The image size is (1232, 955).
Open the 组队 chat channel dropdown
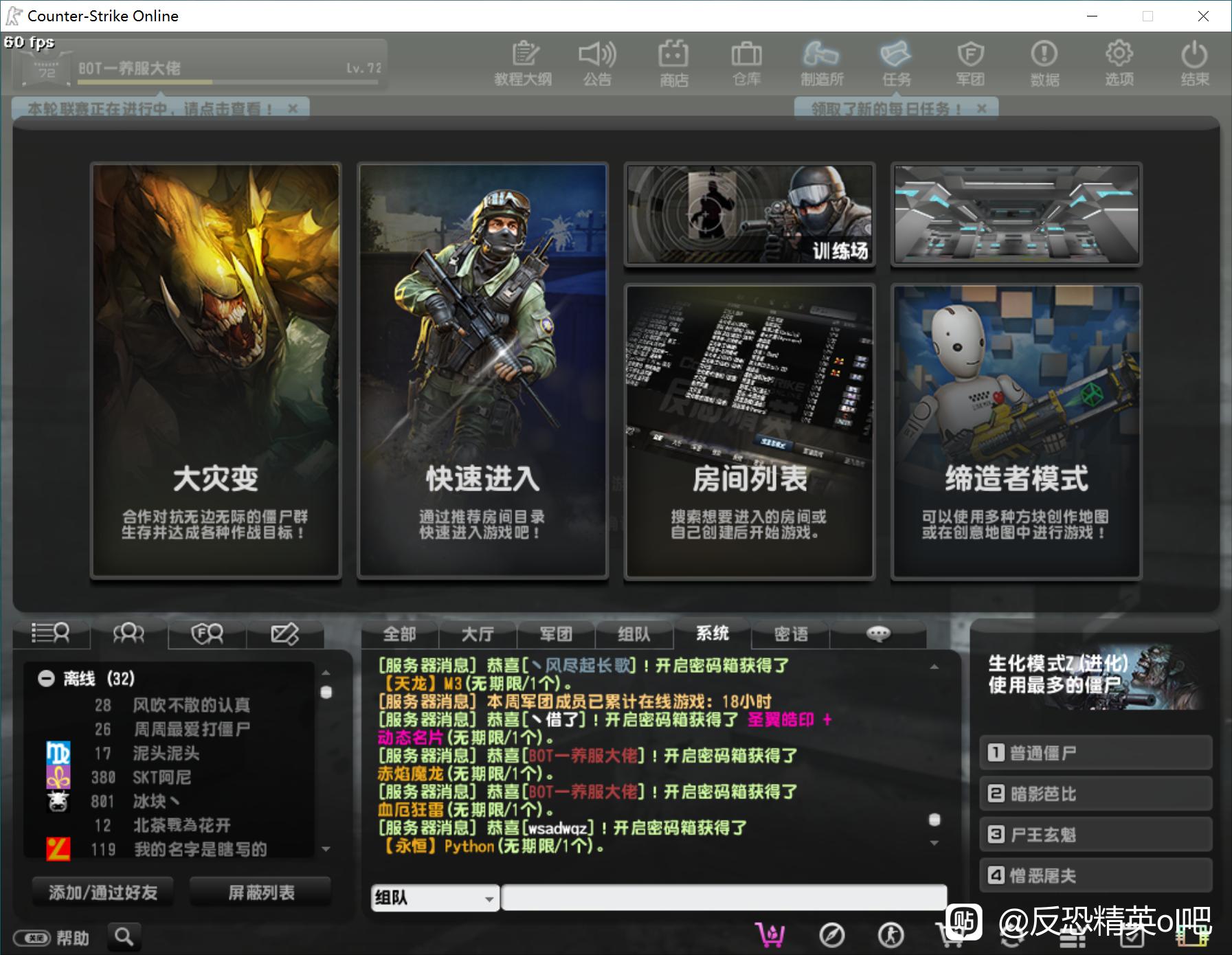(x=434, y=898)
